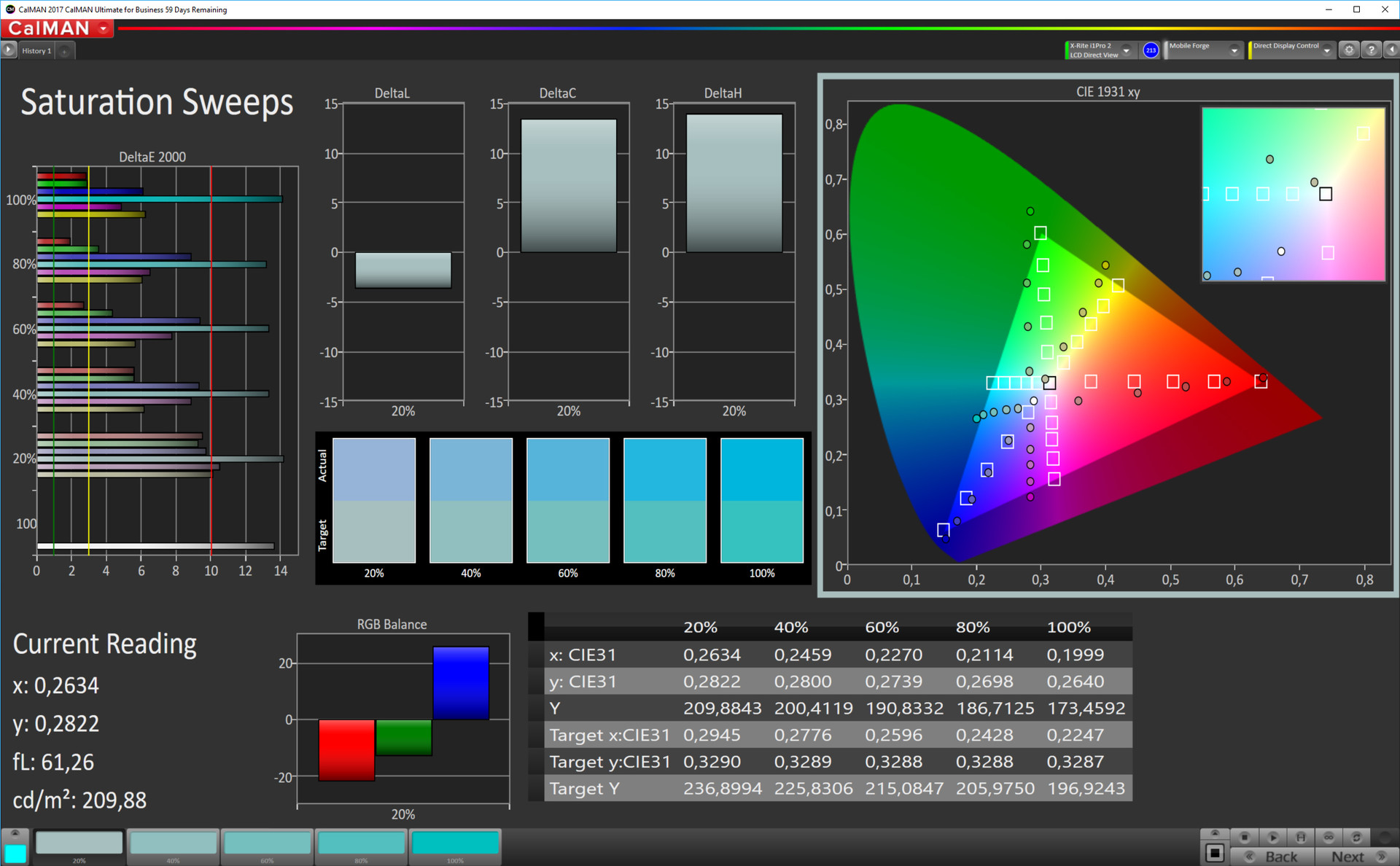The width and height of the screenshot is (1400, 866).
Task: Expand the Direct Display Control dropdown
Action: 1327,50
